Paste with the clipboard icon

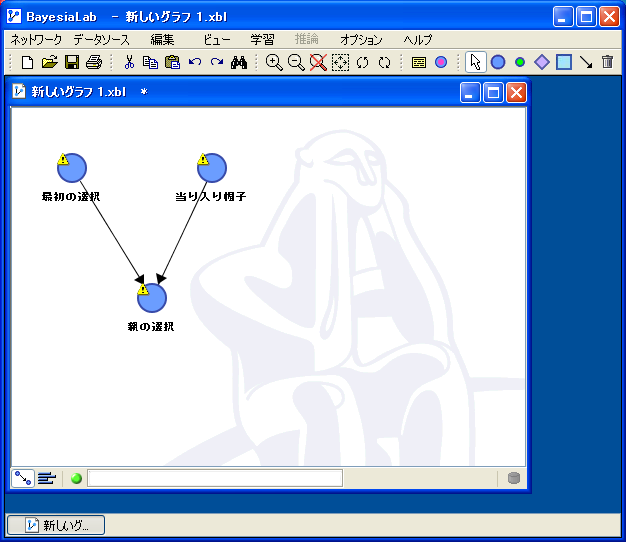[x=172, y=62]
